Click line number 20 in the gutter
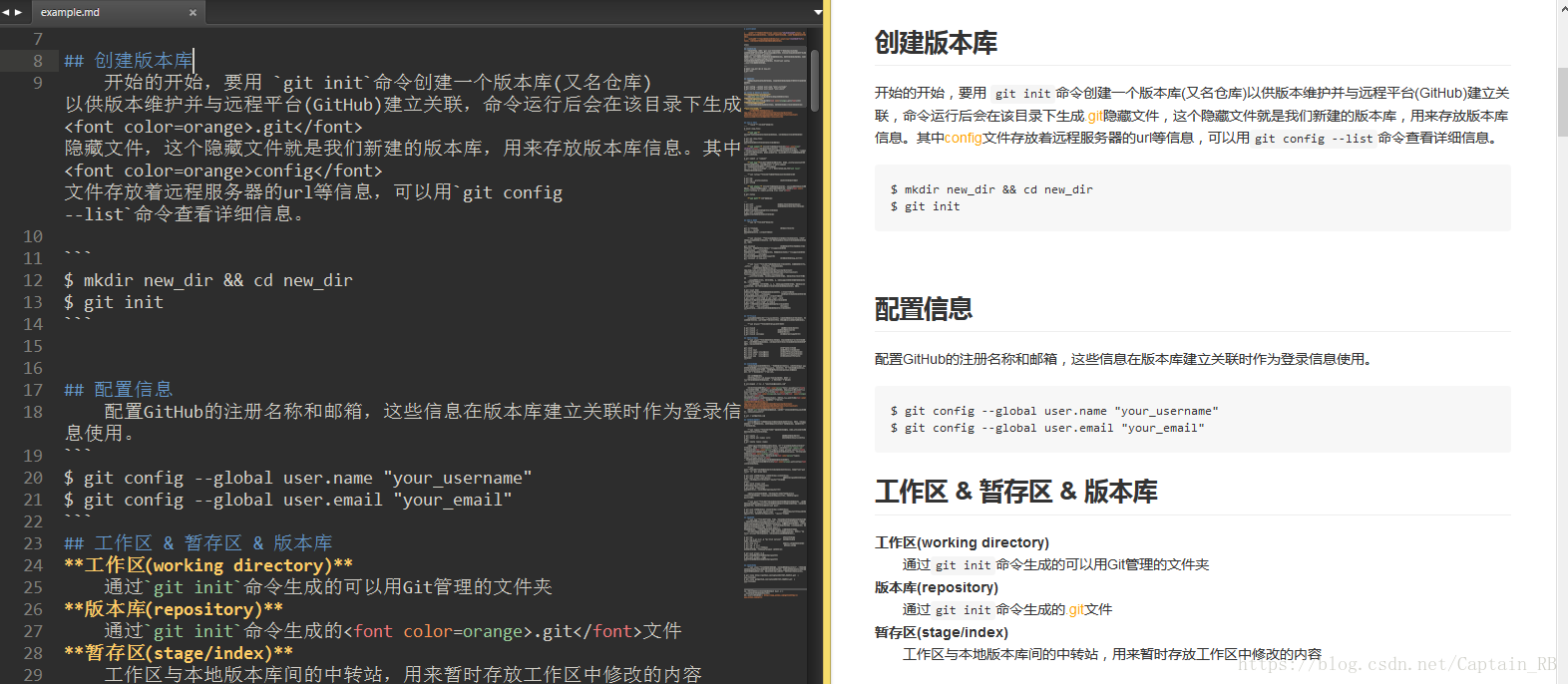Viewport: 1568px width, 684px height. (x=33, y=478)
